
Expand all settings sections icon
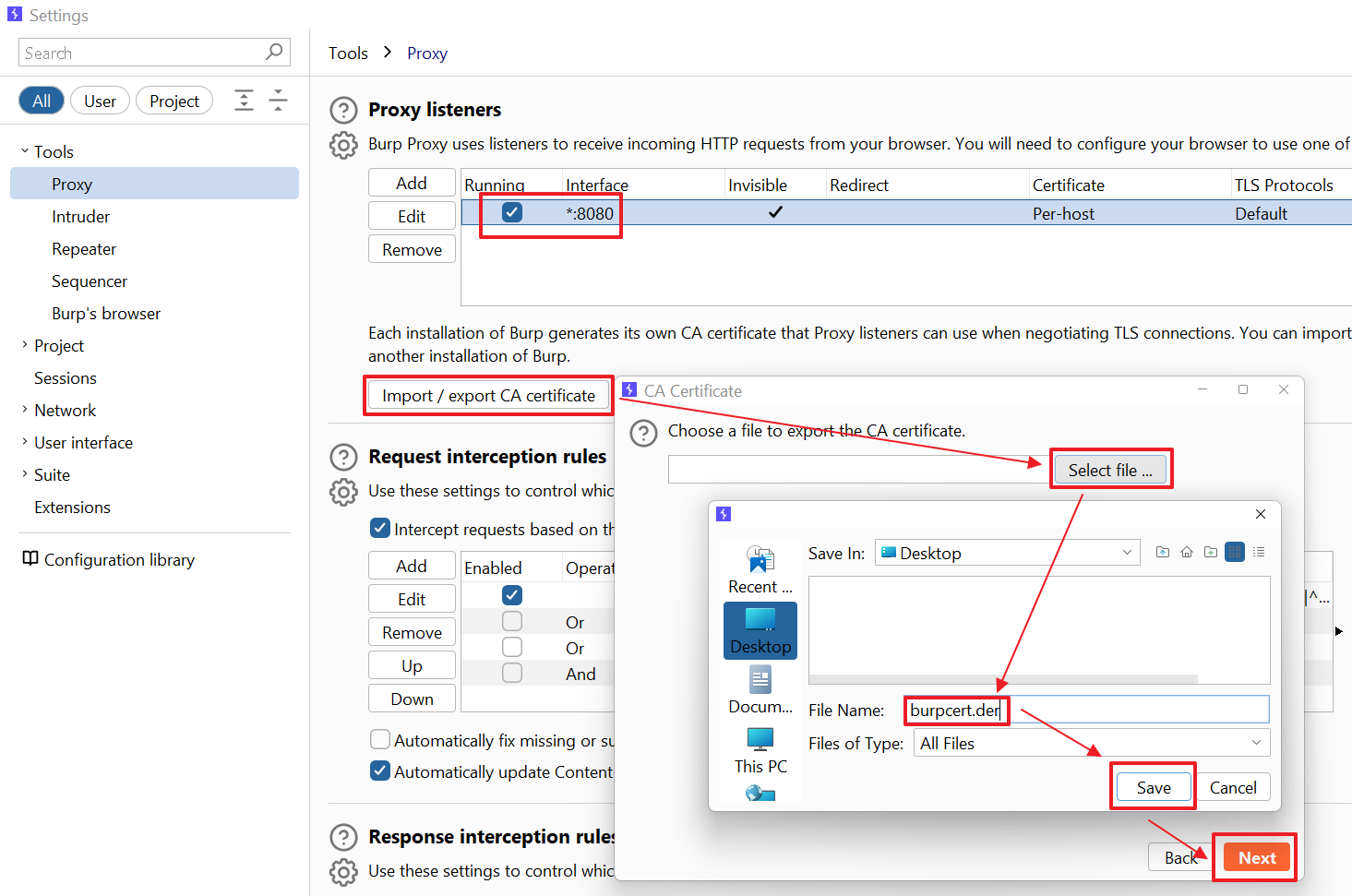(x=244, y=101)
